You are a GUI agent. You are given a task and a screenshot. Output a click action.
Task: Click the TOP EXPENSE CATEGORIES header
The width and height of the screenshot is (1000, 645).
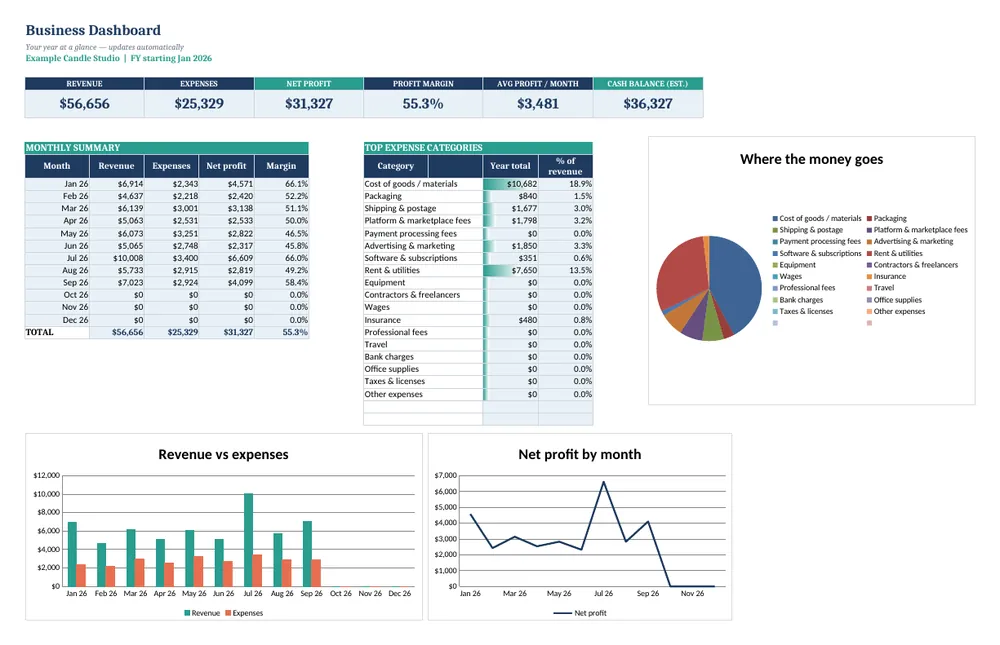478,147
